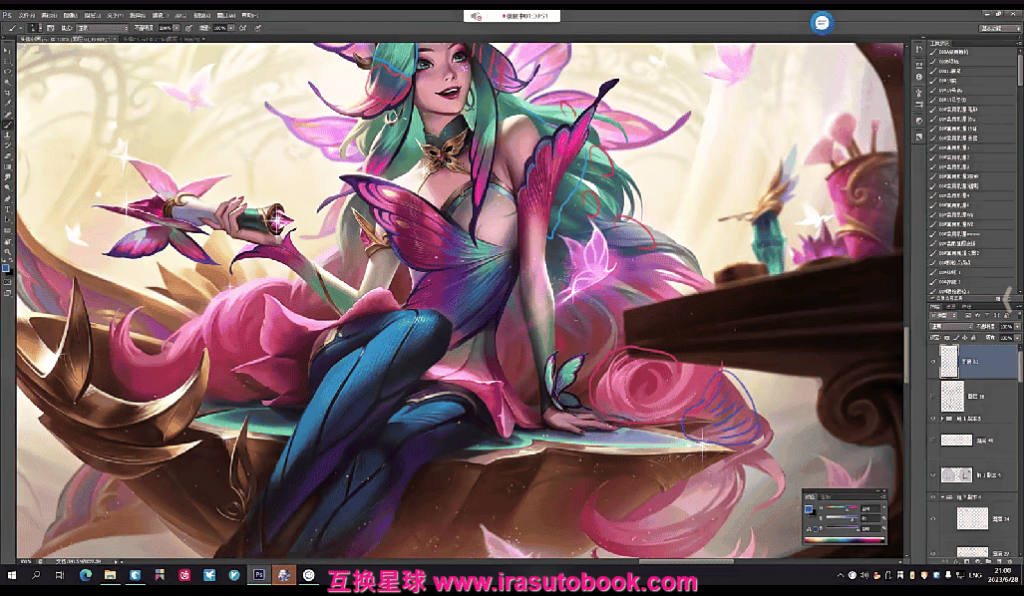
Task: Open the Brush panel toggle icon
Action: click(50, 28)
